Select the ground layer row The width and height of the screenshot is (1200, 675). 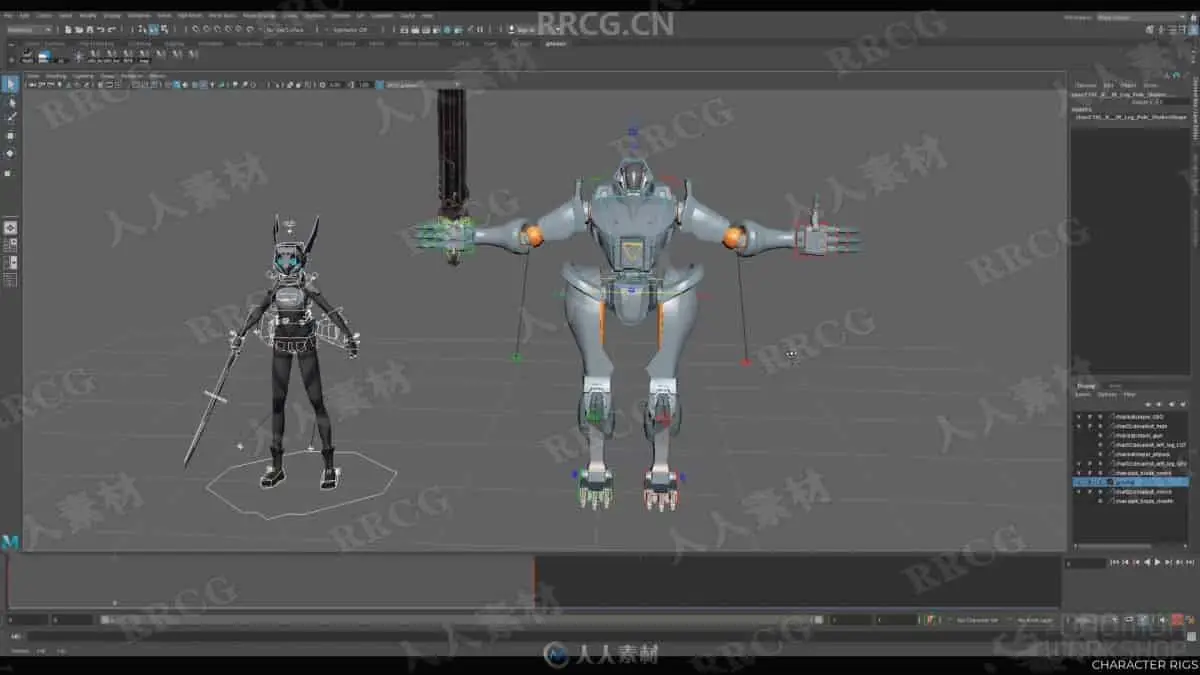click(x=1131, y=481)
